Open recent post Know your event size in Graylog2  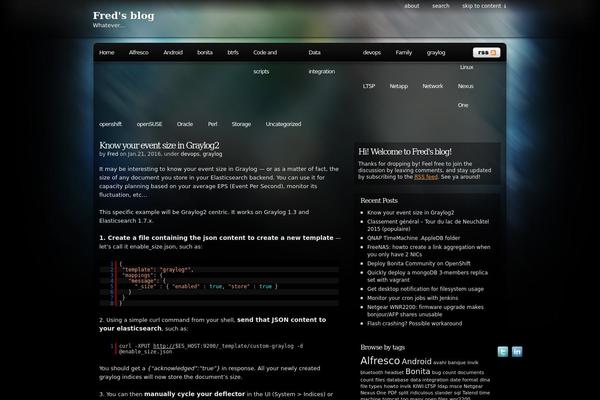pyautogui.click(x=411, y=212)
